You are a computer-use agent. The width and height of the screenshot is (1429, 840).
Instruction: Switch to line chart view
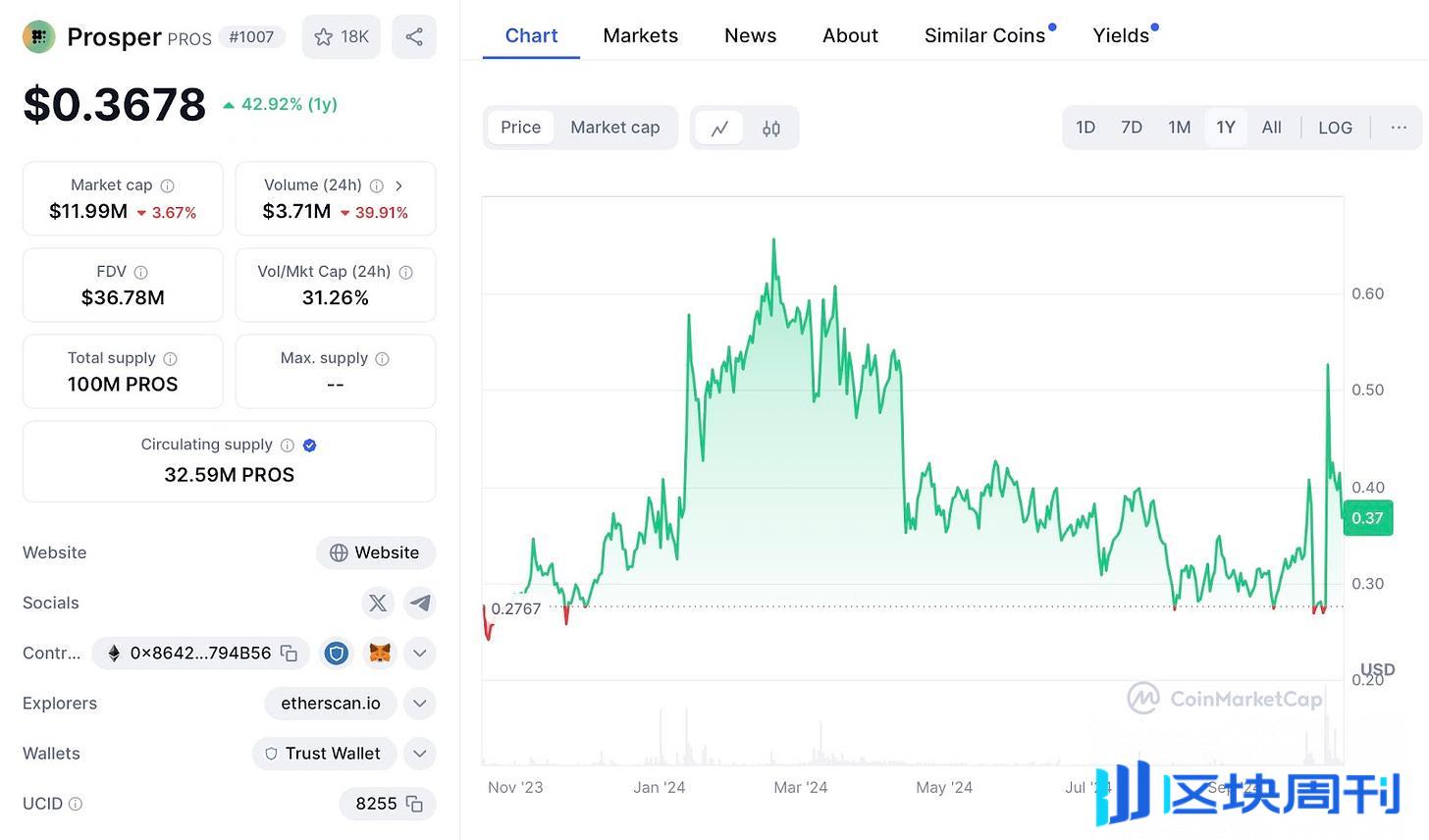[x=720, y=128]
